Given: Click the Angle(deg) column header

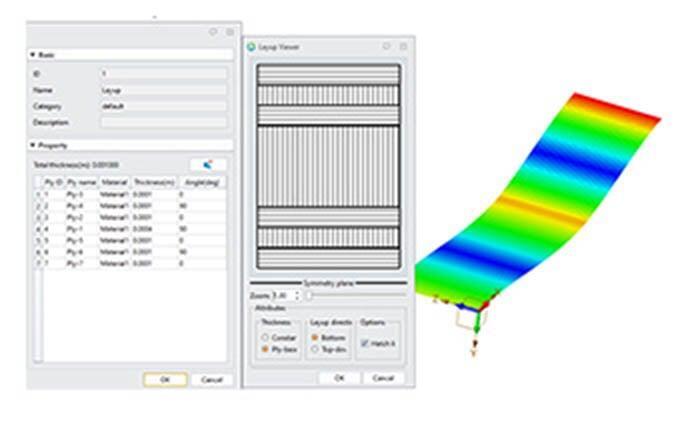Looking at the screenshot, I should 202,182.
